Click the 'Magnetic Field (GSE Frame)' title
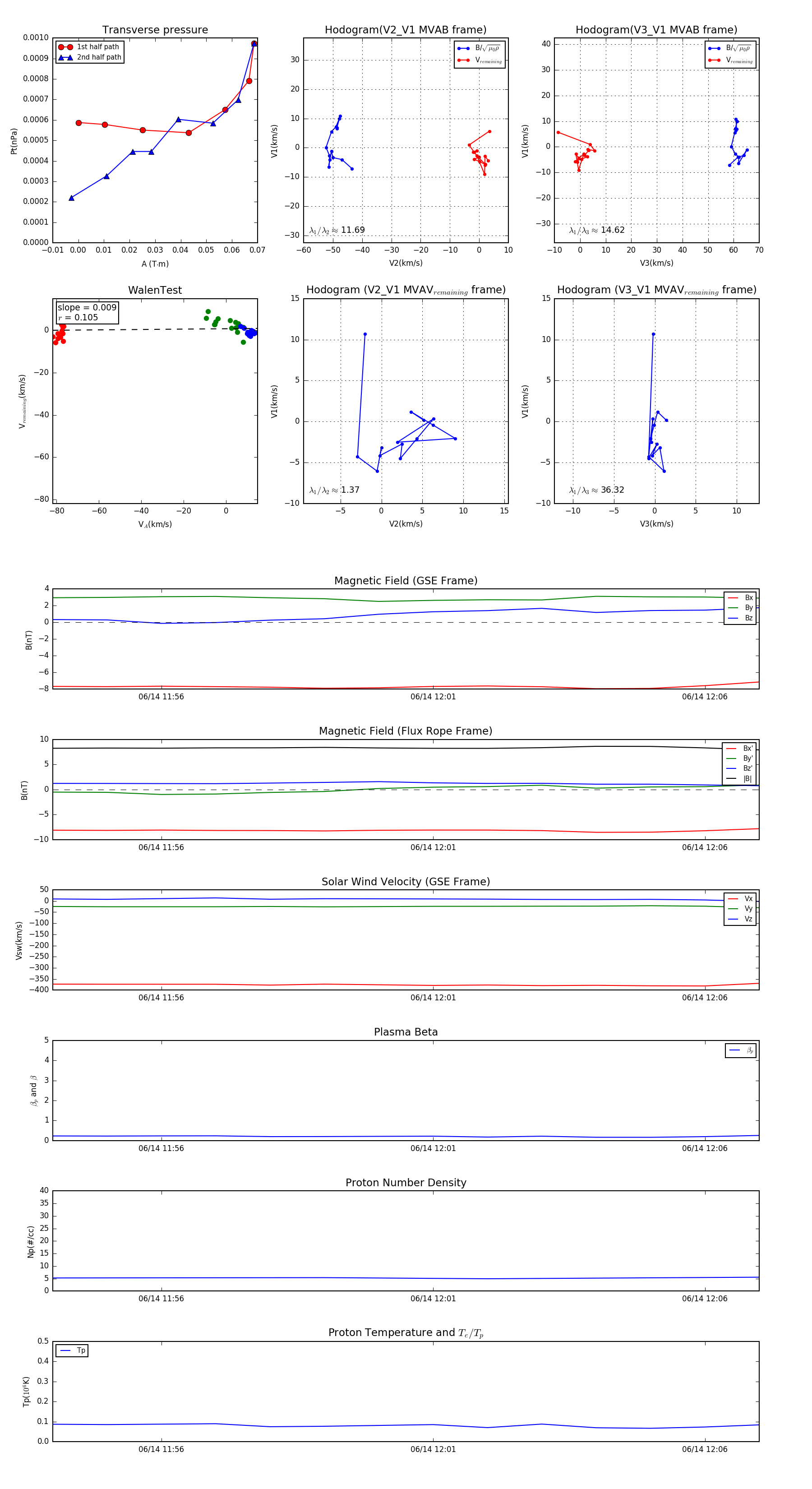Screen dimensions: 812x1489 pyautogui.click(x=406, y=581)
